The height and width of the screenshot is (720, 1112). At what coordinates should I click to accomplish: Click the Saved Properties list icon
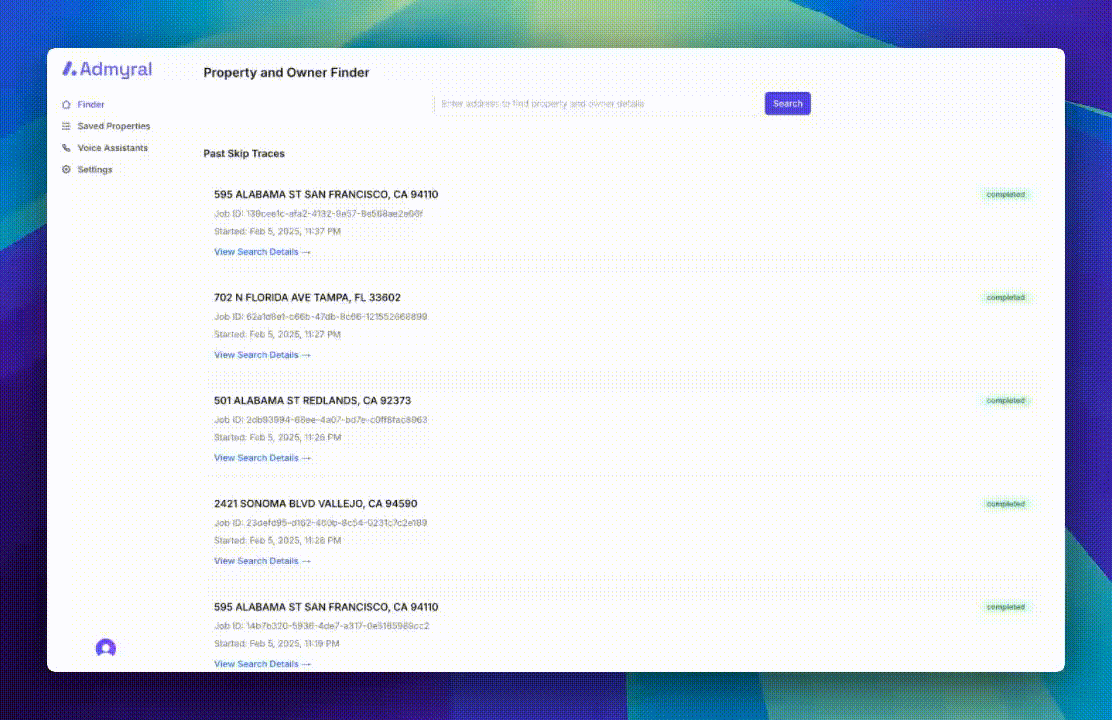point(66,126)
